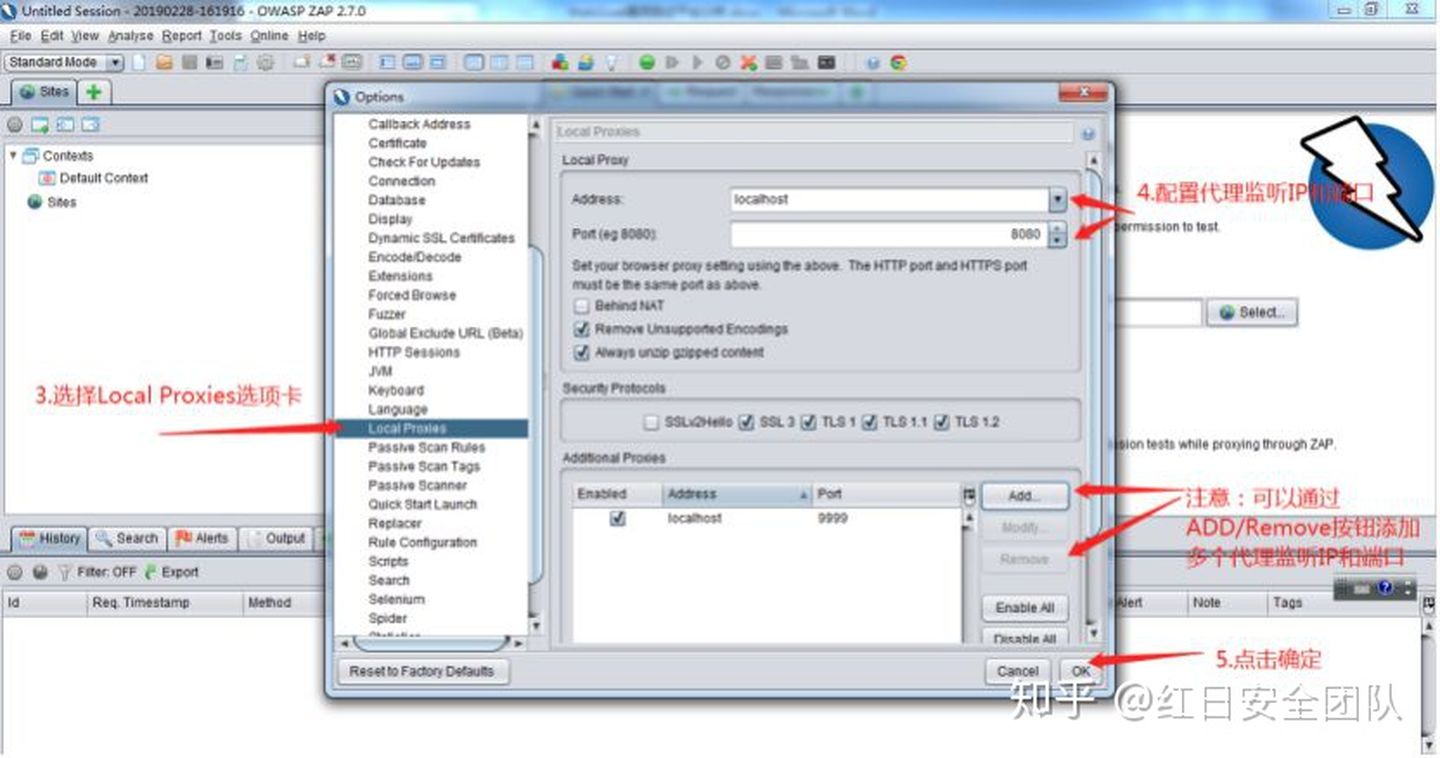The width and height of the screenshot is (1440, 758).
Task: Open Session Properties from the toolbar
Action: pos(240,62)
